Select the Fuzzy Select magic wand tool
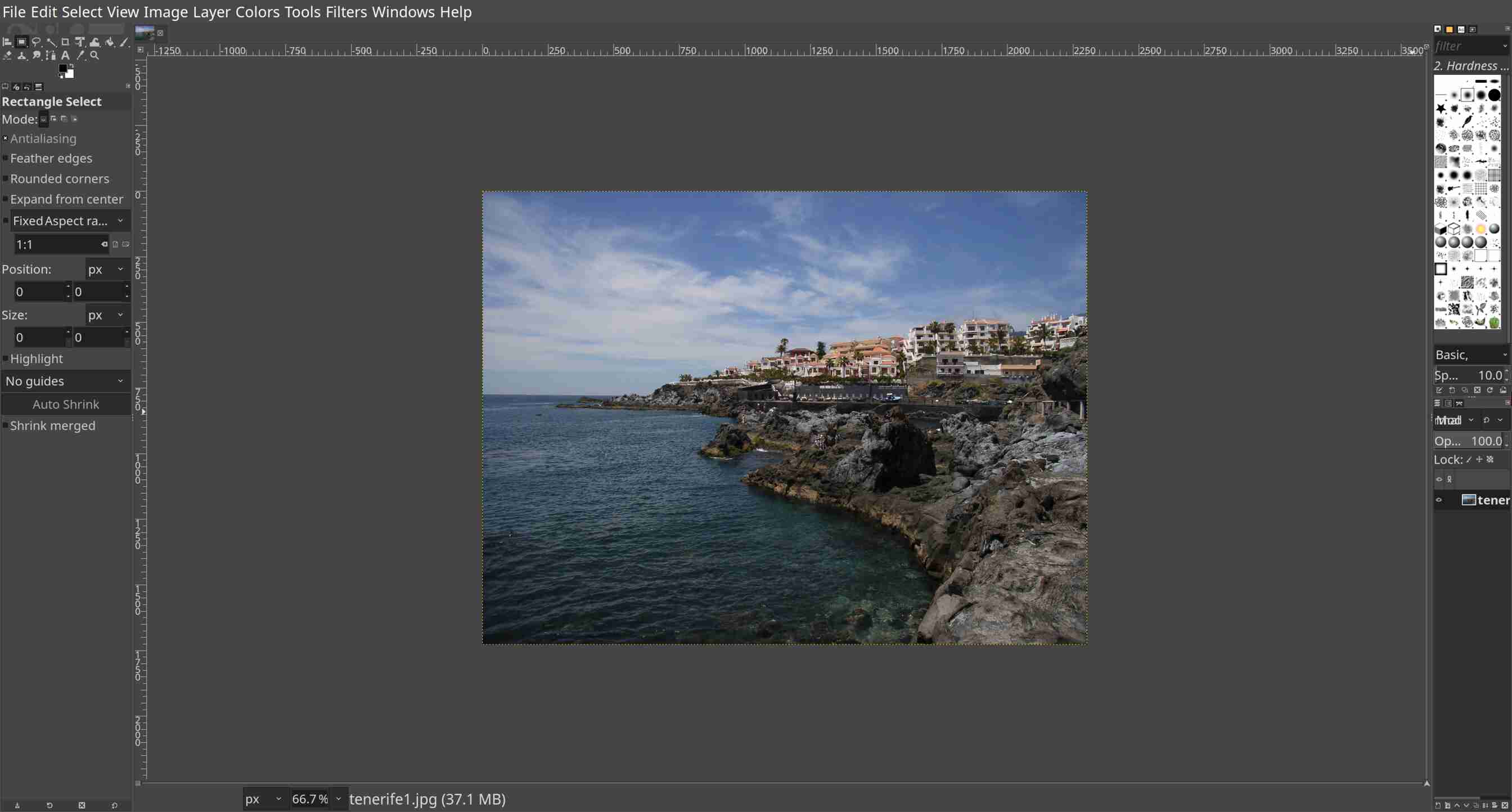The height and width of the screenshot is (812, 1512). [51, 42]
